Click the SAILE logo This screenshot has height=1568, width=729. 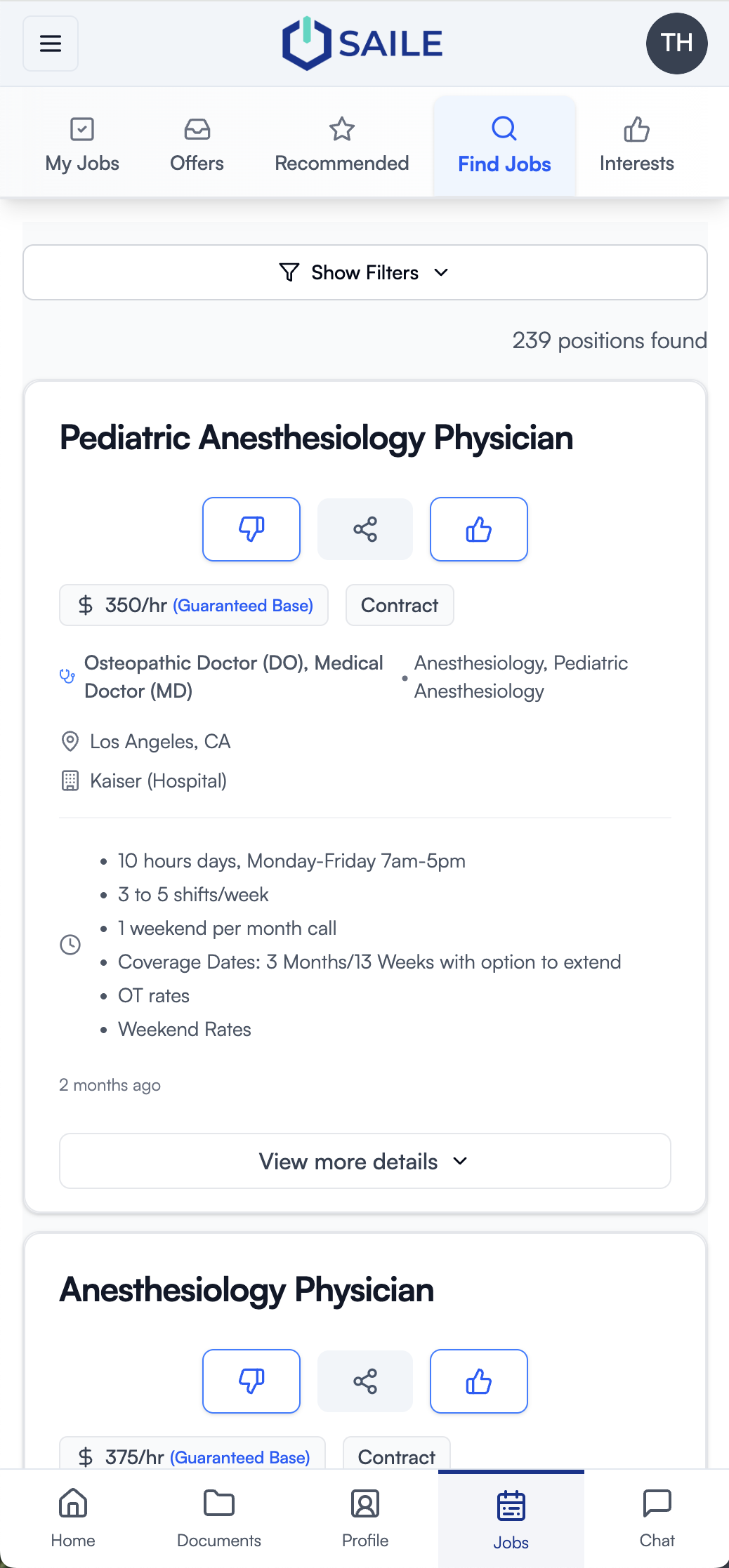[x=362, y=44]
